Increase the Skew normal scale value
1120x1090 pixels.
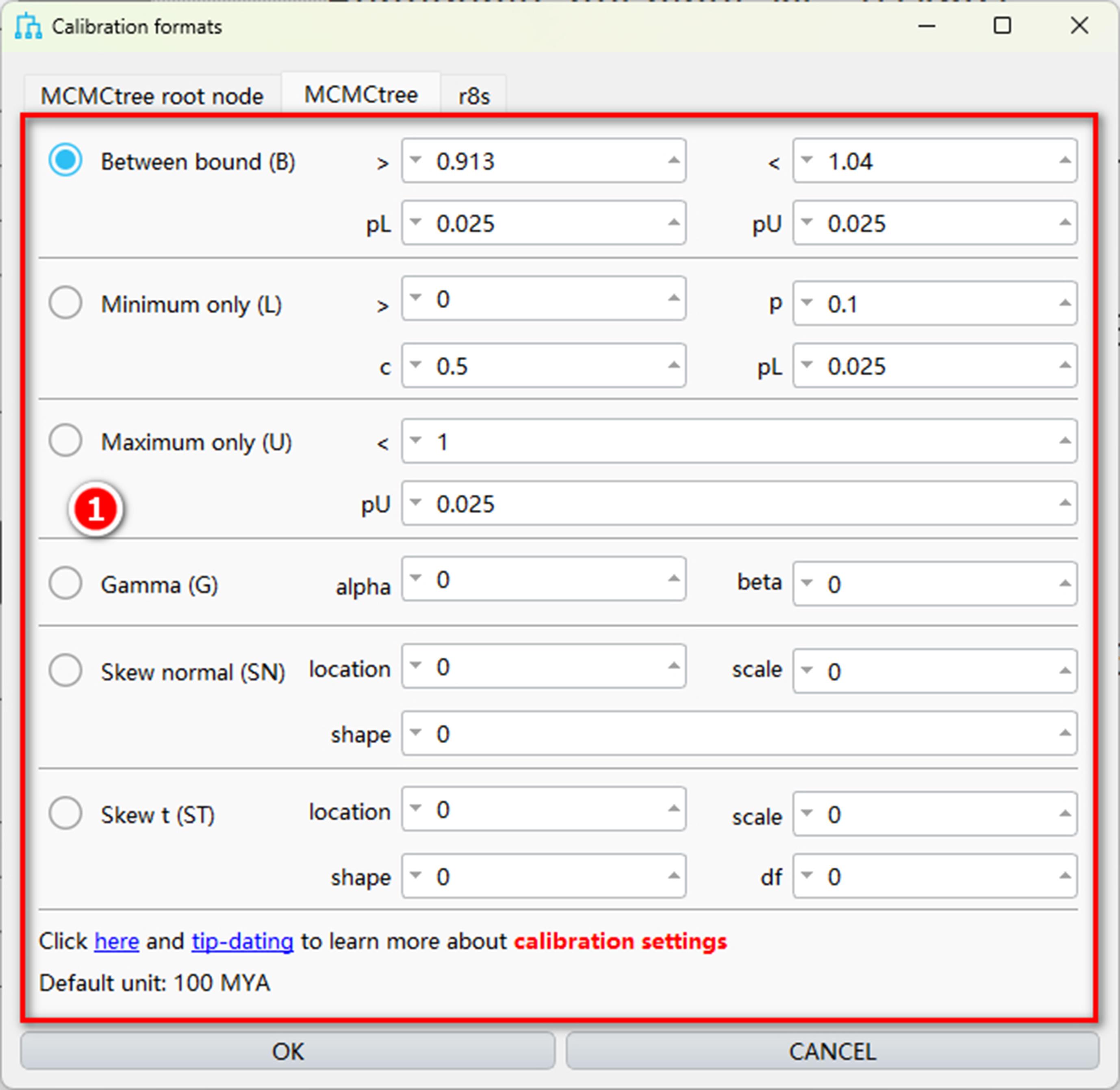[1064, 670]
